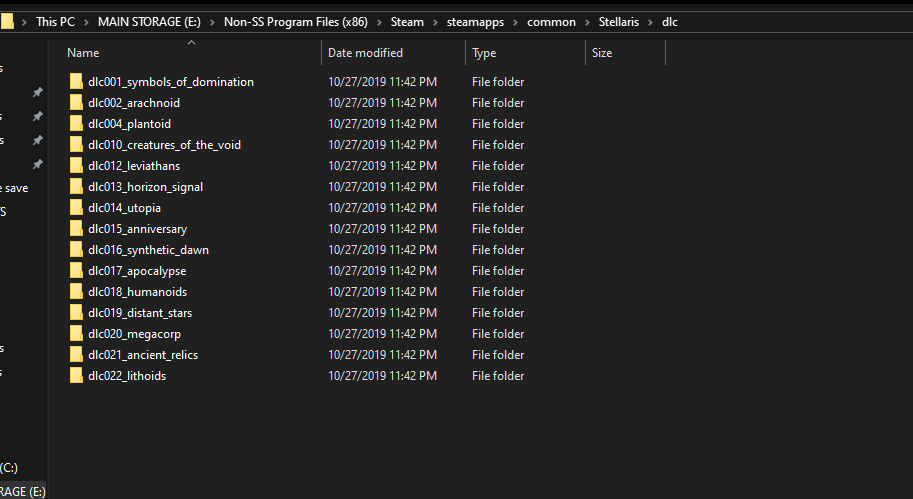Select the dlc016_synthetic_dawn folder icon
The image size is (913, 499).
[x=77, y=250]
